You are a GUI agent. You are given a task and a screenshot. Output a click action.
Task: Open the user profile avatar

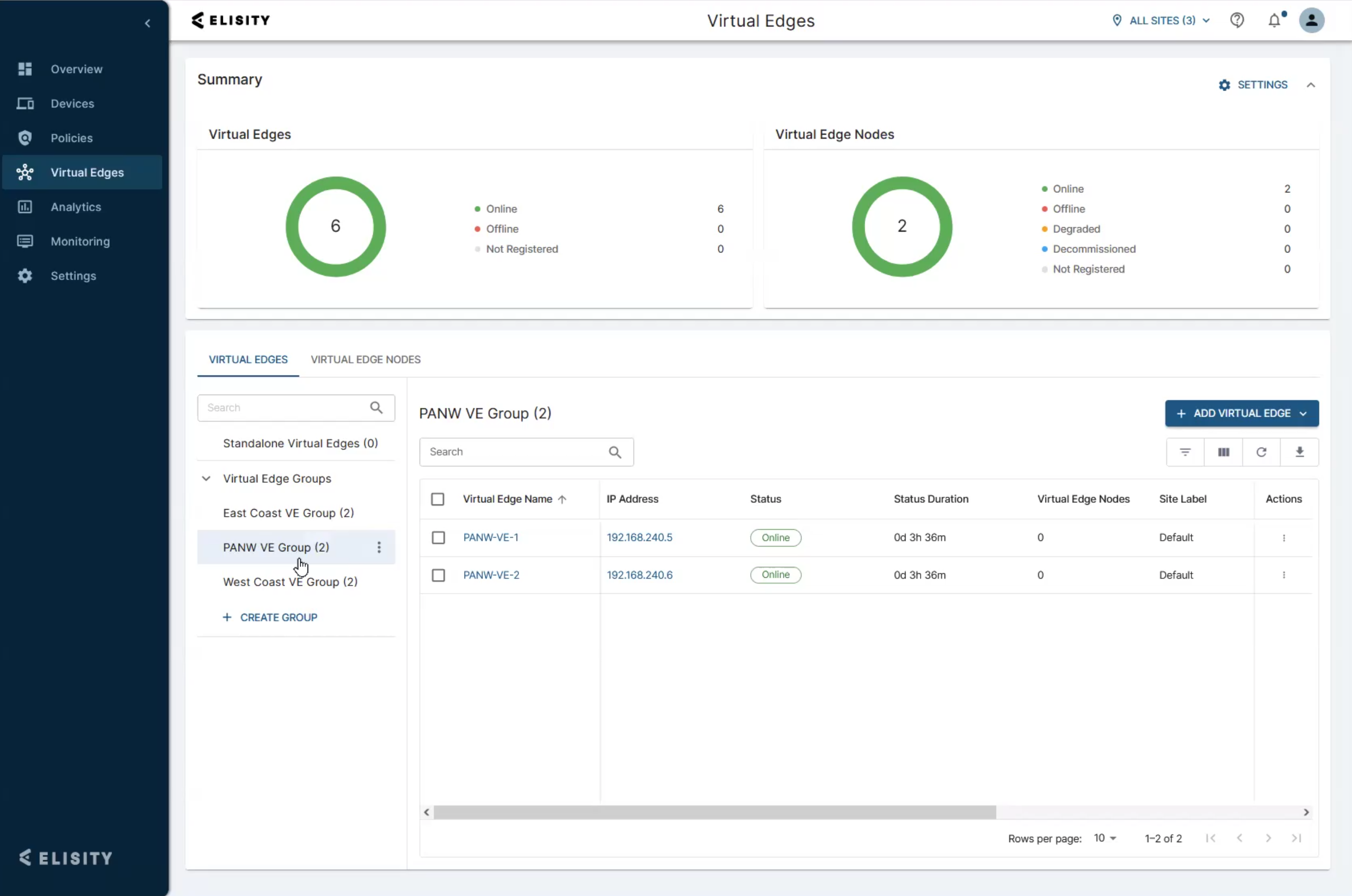click(1311, 21)
